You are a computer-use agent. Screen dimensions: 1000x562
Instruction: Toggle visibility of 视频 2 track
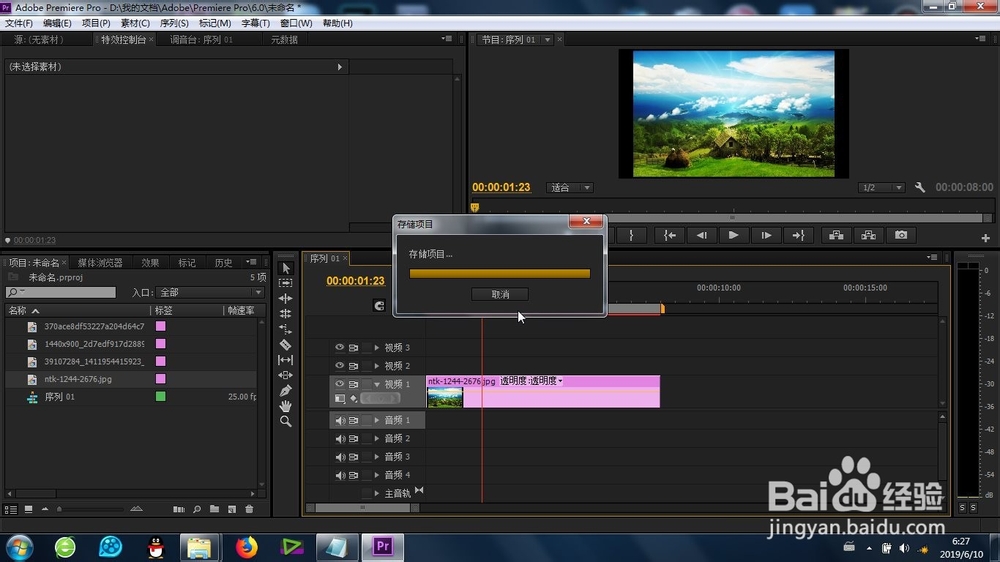pyautogui.click(x=339, y=366)
